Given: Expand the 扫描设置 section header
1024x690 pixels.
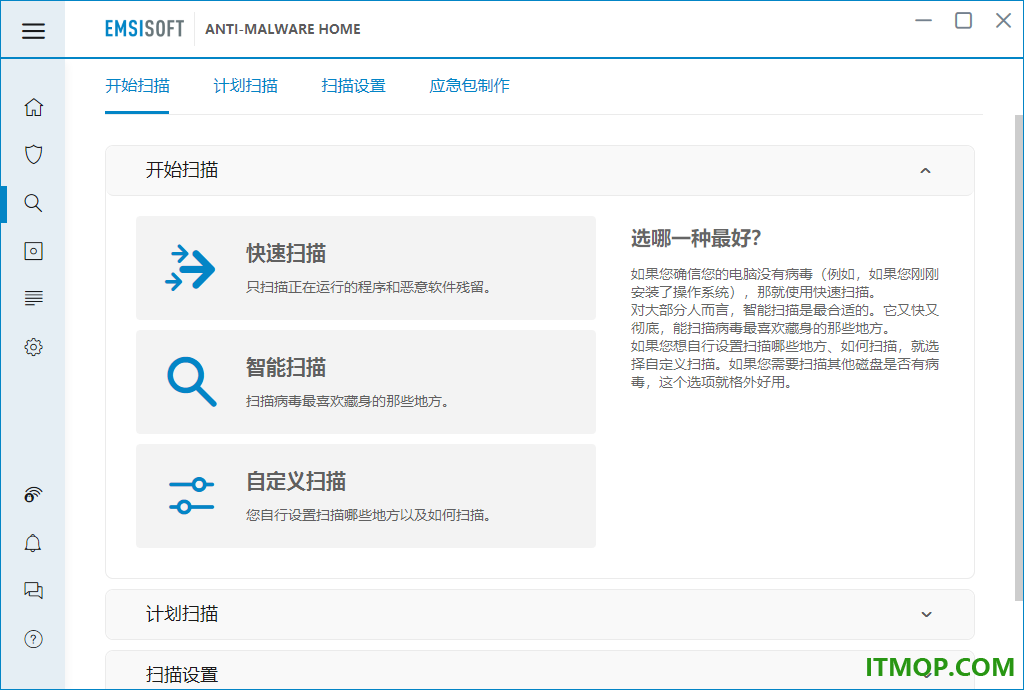Looking at the screenshot, I should tap(539, 670).
